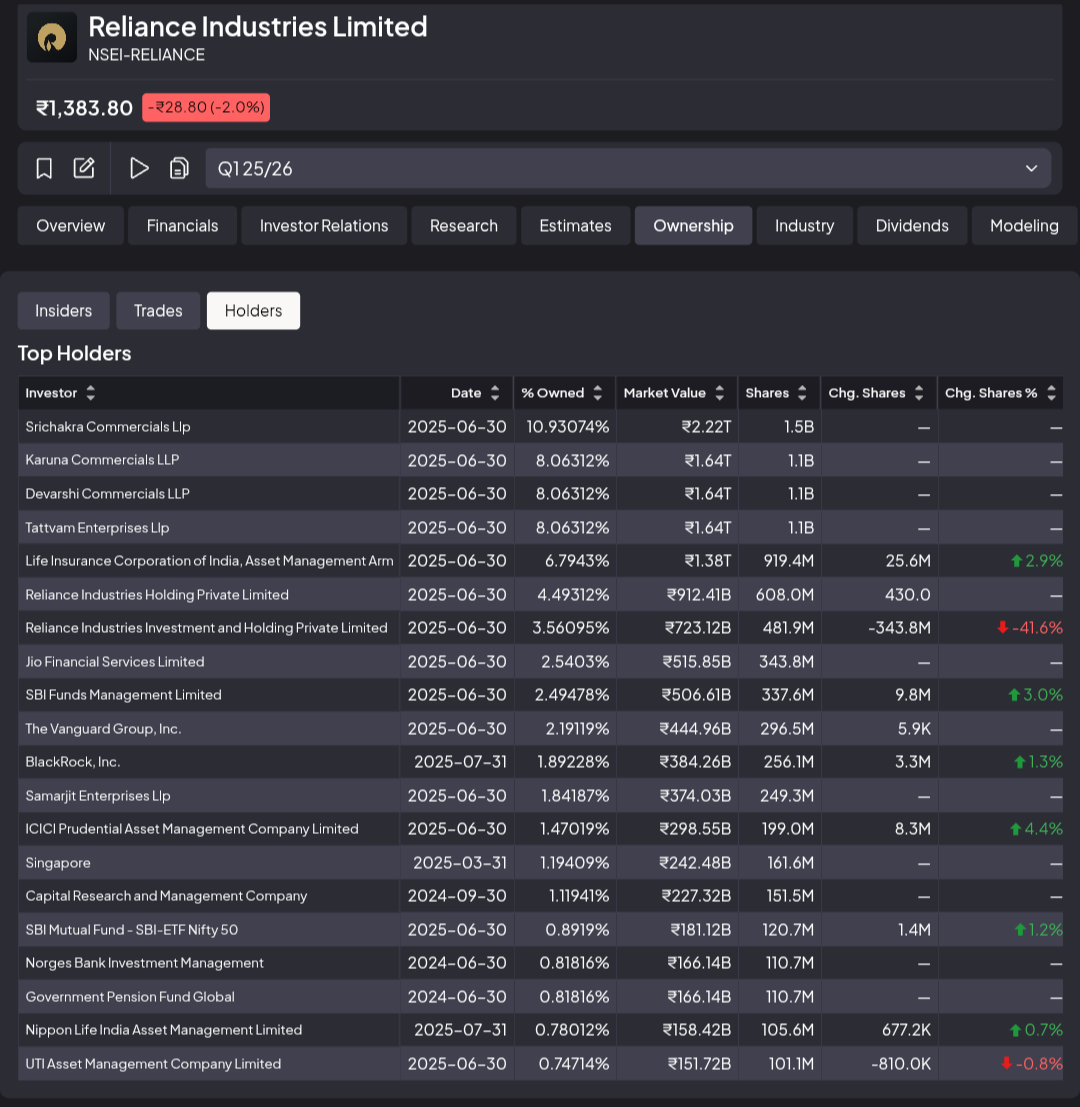Sort holders by Market Value column

(719, 393)
